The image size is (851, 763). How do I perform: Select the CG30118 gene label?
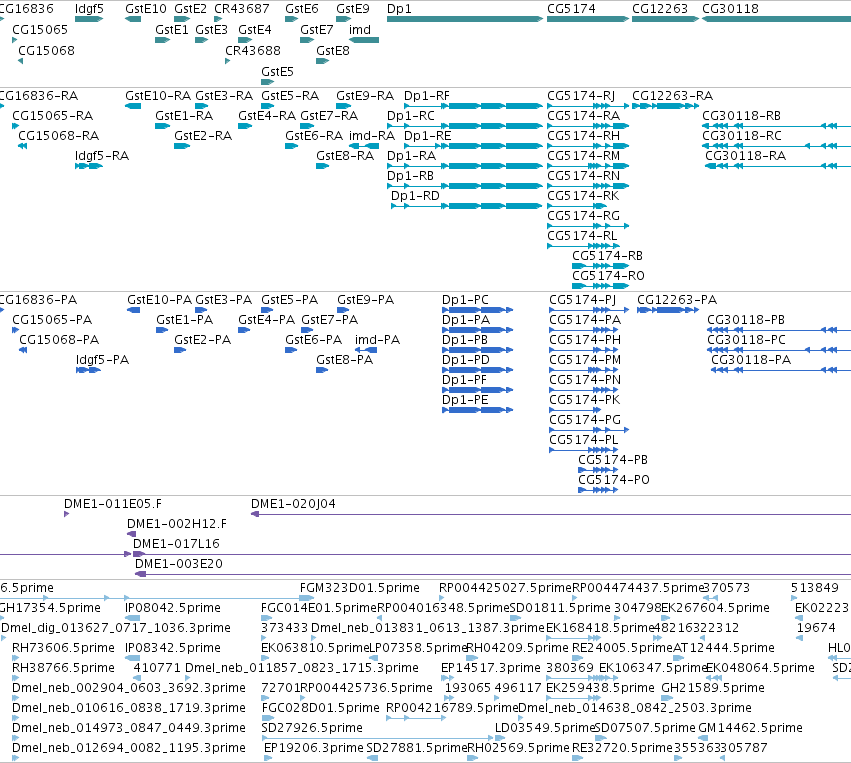point(731,9)
